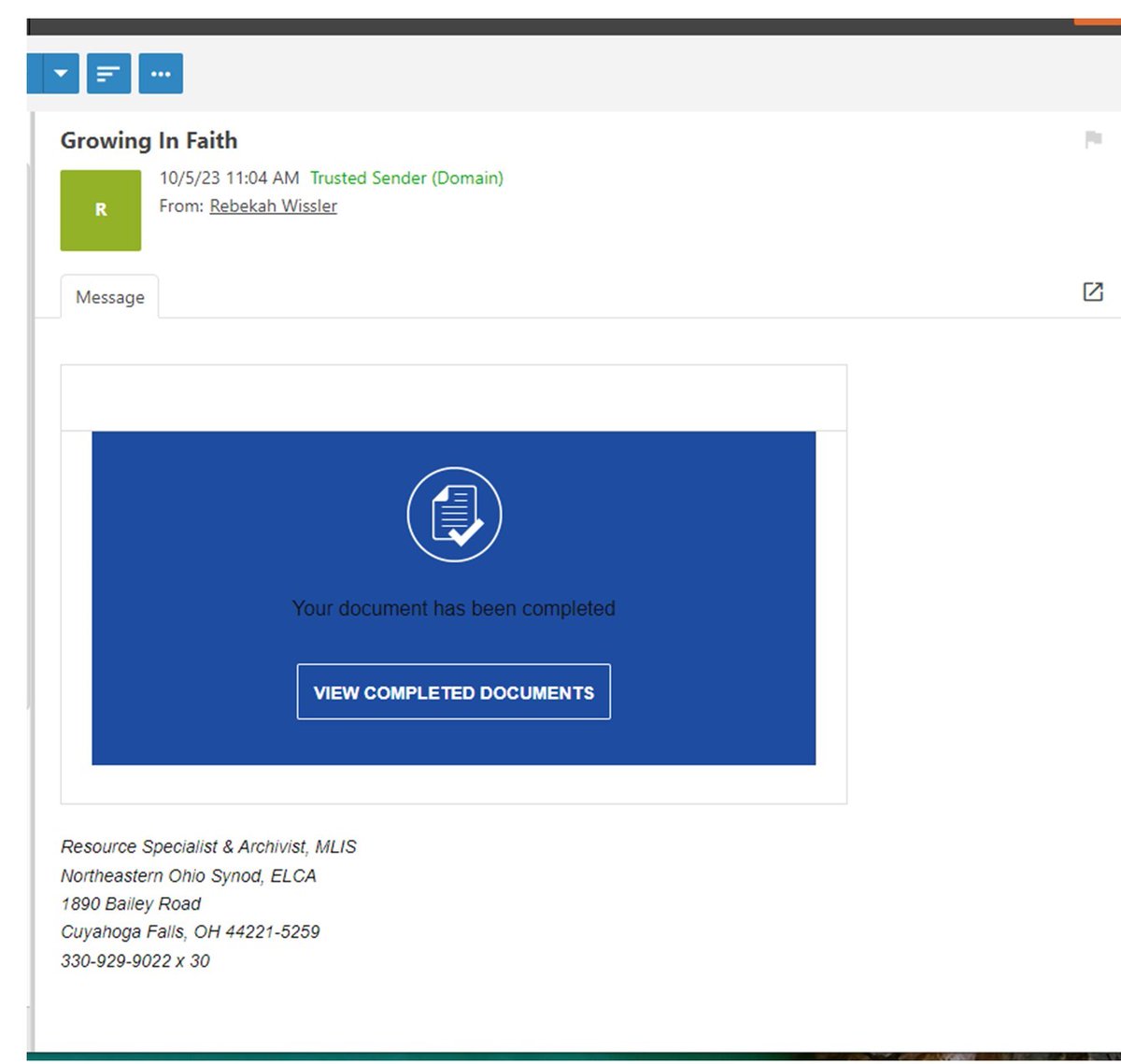This screenshot has height=1064, width=1121.
Task: Click the completed document checkmark icon
Action: tap(454, 515)
